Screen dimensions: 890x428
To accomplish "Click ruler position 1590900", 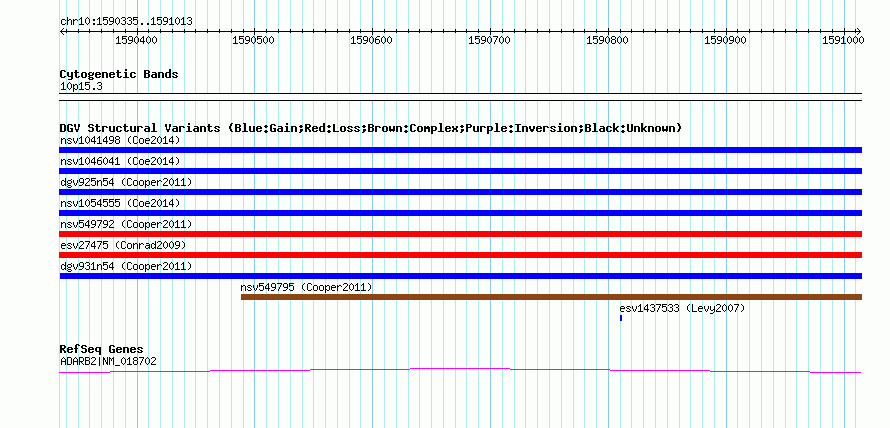I will pos(726,40).
